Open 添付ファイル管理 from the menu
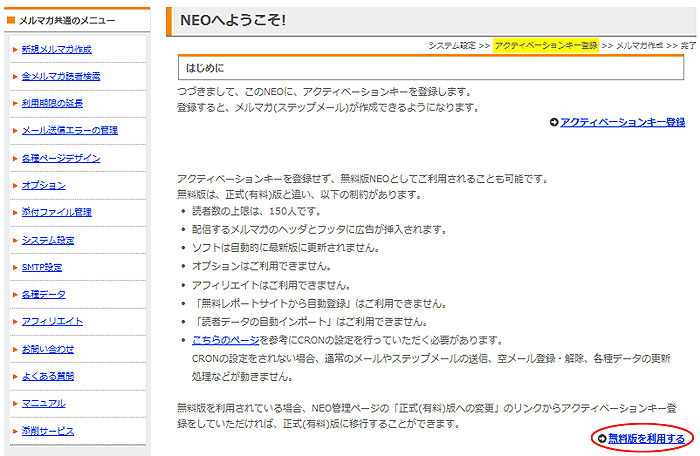700x456 pixels. 57,212
